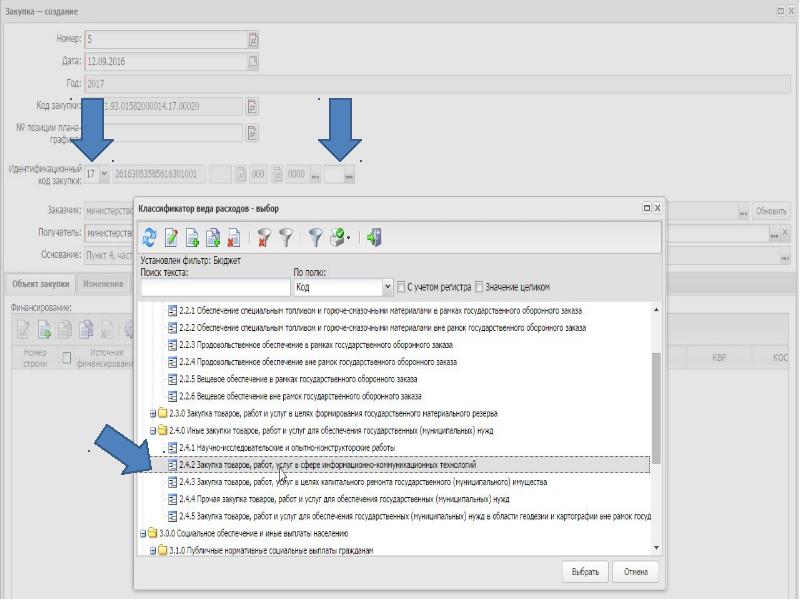800x600 pixels.
Task: Click the ellipsis button at the end of Основание row
Action: pos(785,257)
